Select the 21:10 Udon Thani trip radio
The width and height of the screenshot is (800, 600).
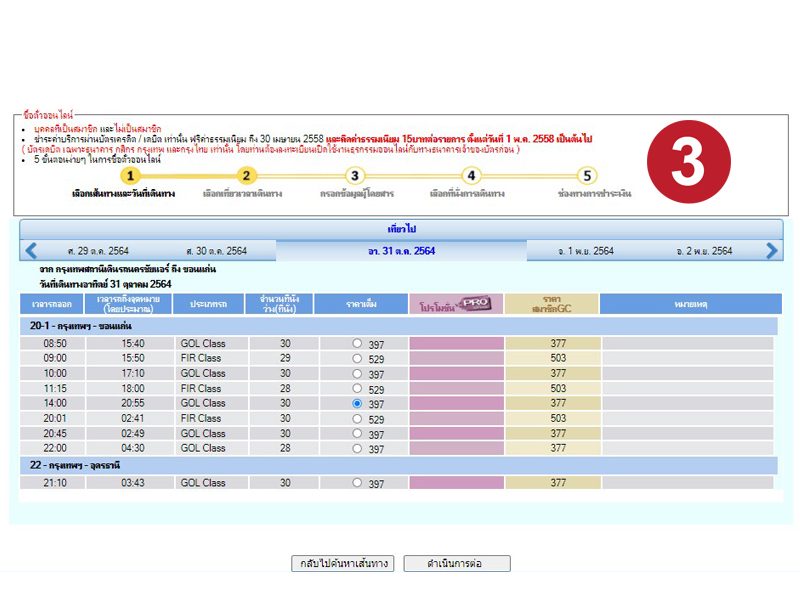pos(357,483)
